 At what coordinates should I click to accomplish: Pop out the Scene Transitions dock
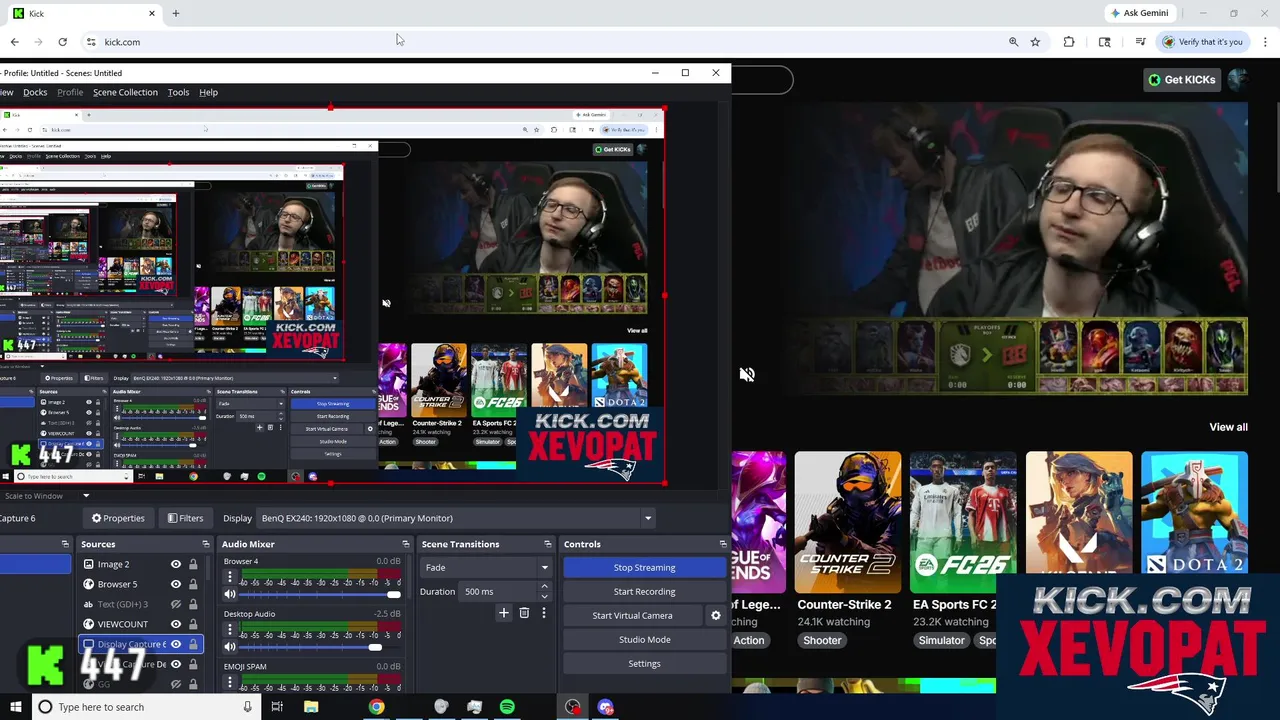(548, 544)
